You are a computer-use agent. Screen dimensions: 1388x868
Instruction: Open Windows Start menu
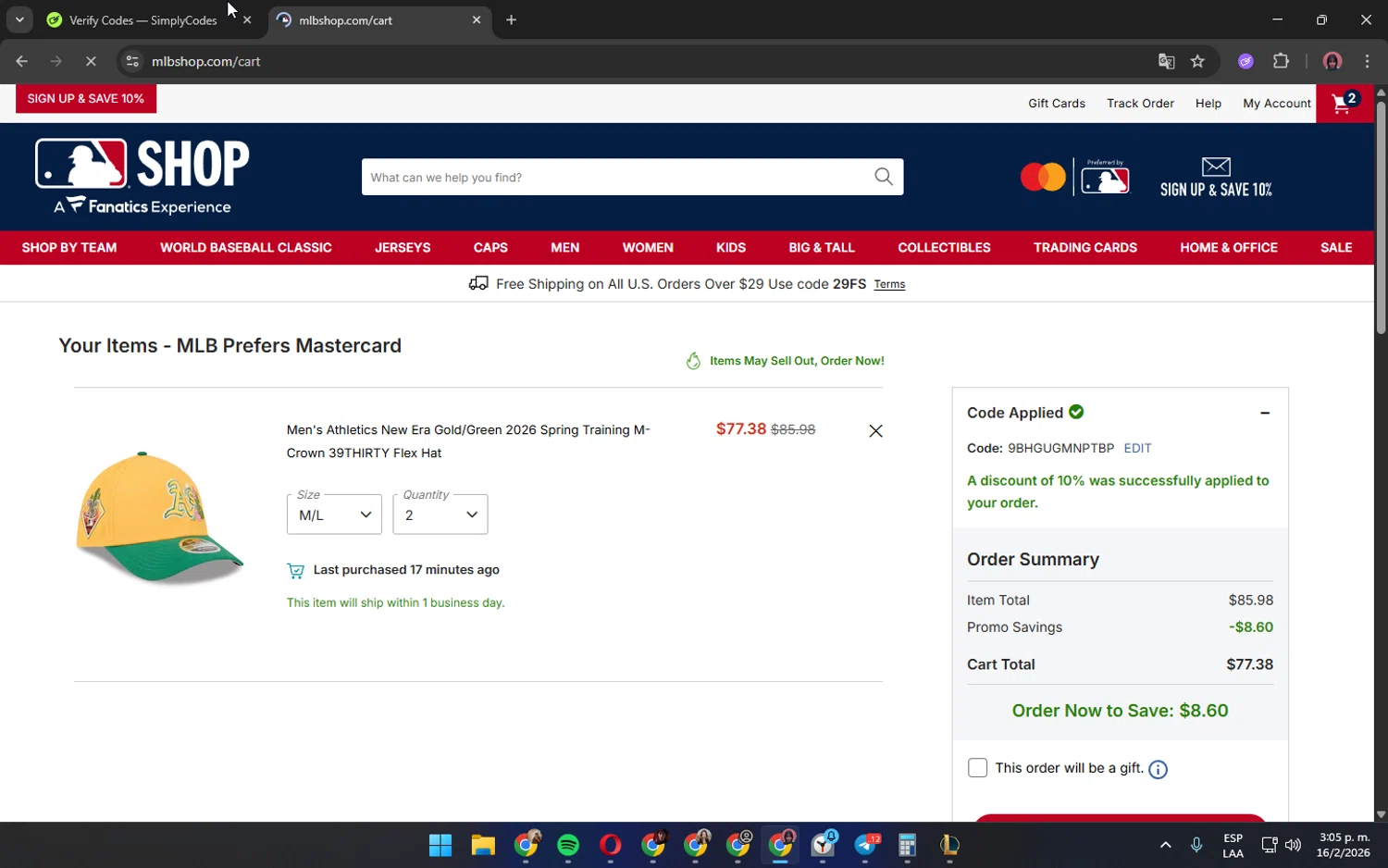pyautogui.click(x=440, y=845)
